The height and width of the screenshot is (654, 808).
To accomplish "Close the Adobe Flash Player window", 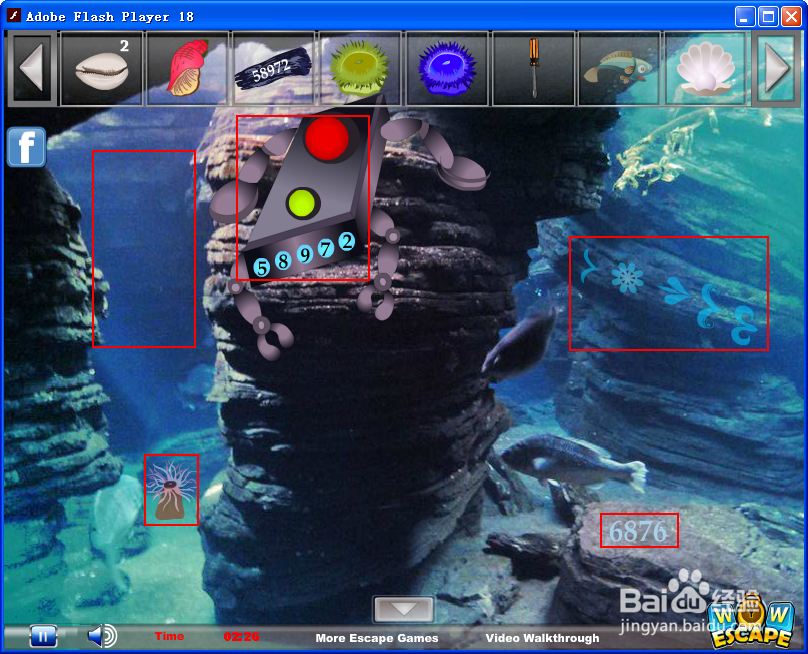I will 791,16.
